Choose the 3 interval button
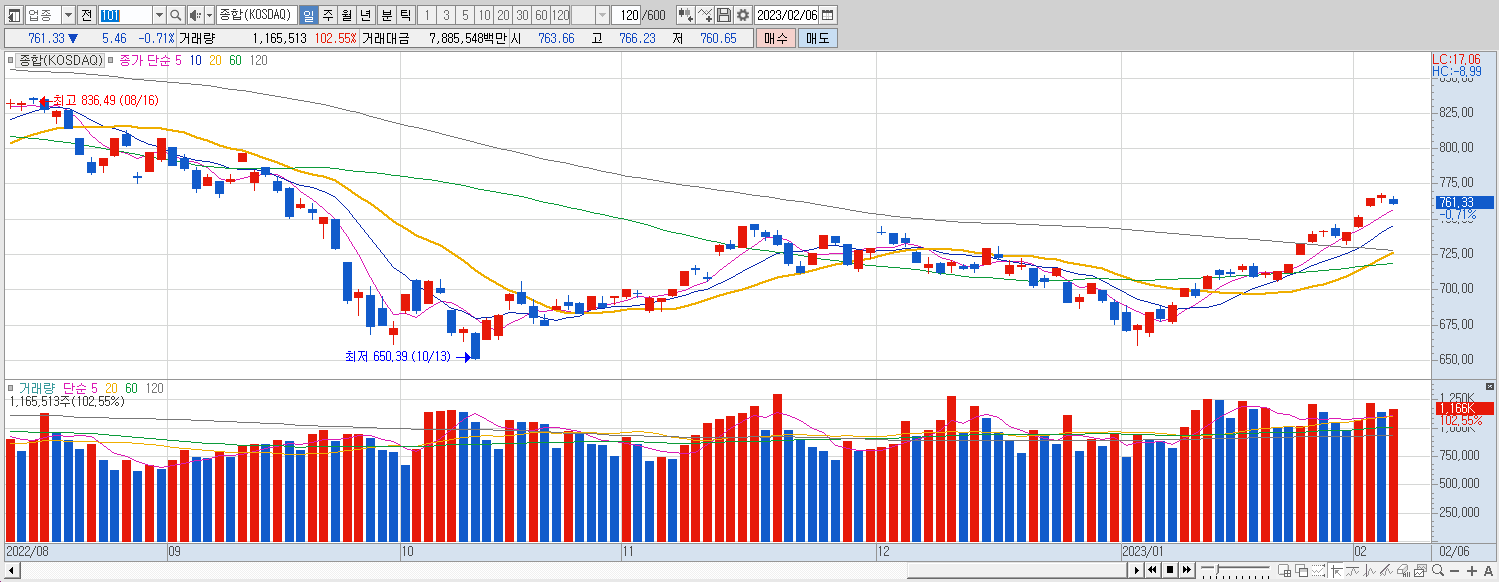The height and width of the screenshot is (582, 1499). click(446, 15)
